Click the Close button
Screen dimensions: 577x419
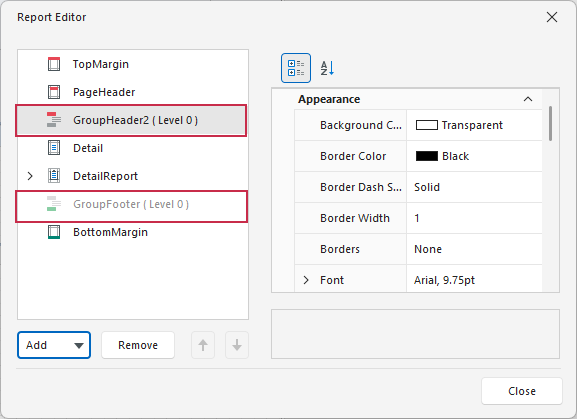(x=522, y=391)
